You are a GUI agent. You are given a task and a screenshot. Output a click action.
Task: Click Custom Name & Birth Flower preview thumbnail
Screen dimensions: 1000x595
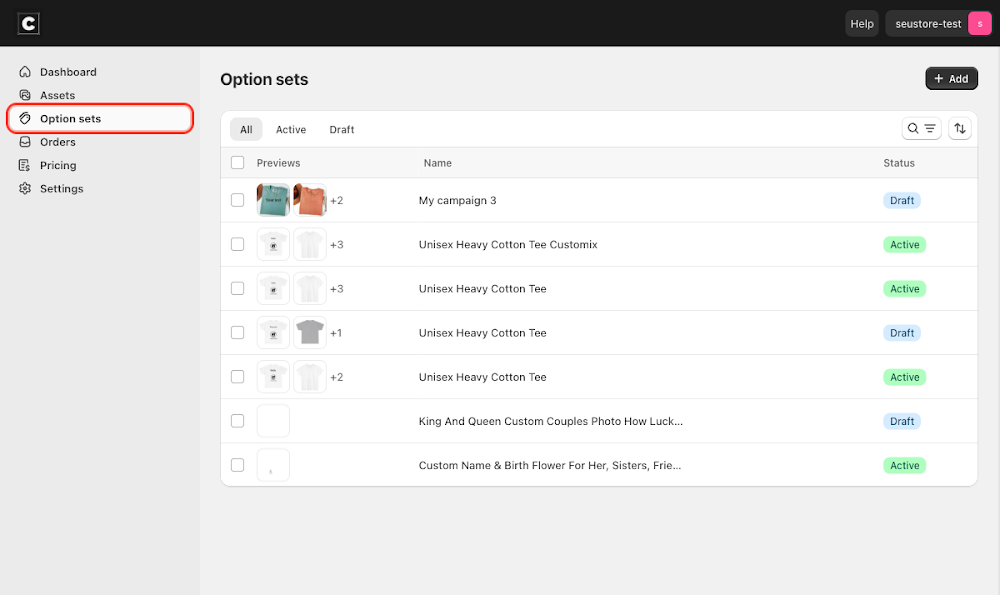[x=273, y=465]
